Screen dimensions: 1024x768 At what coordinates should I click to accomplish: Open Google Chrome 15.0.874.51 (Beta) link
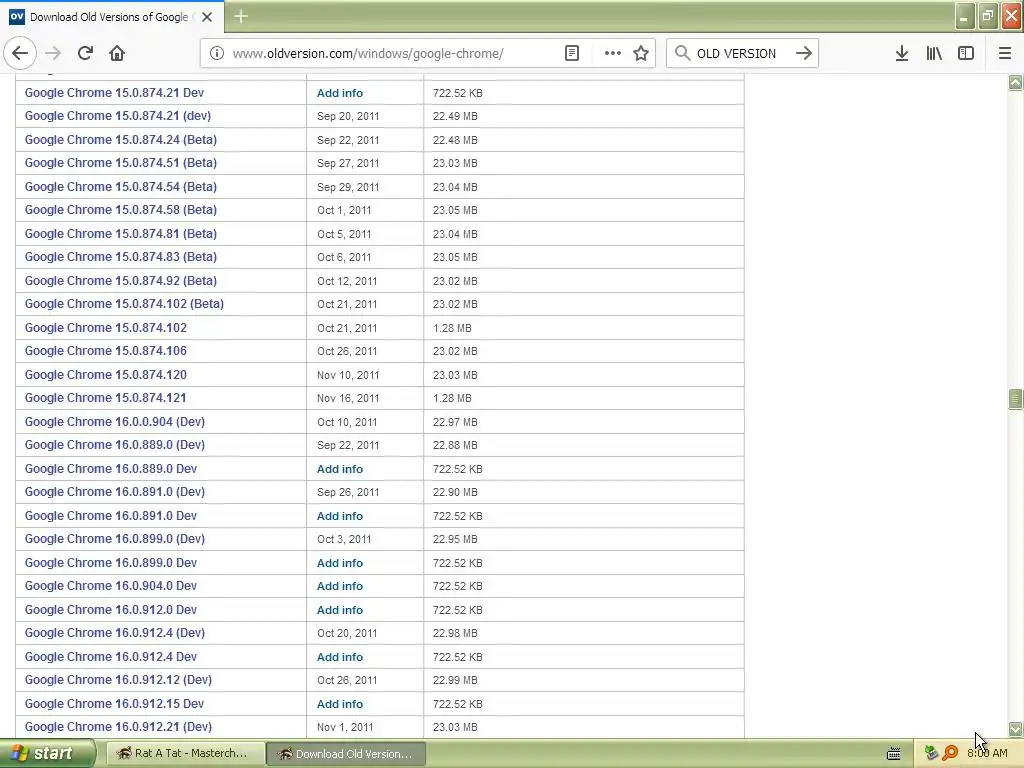pyautogui.click(x=121, y=163)
